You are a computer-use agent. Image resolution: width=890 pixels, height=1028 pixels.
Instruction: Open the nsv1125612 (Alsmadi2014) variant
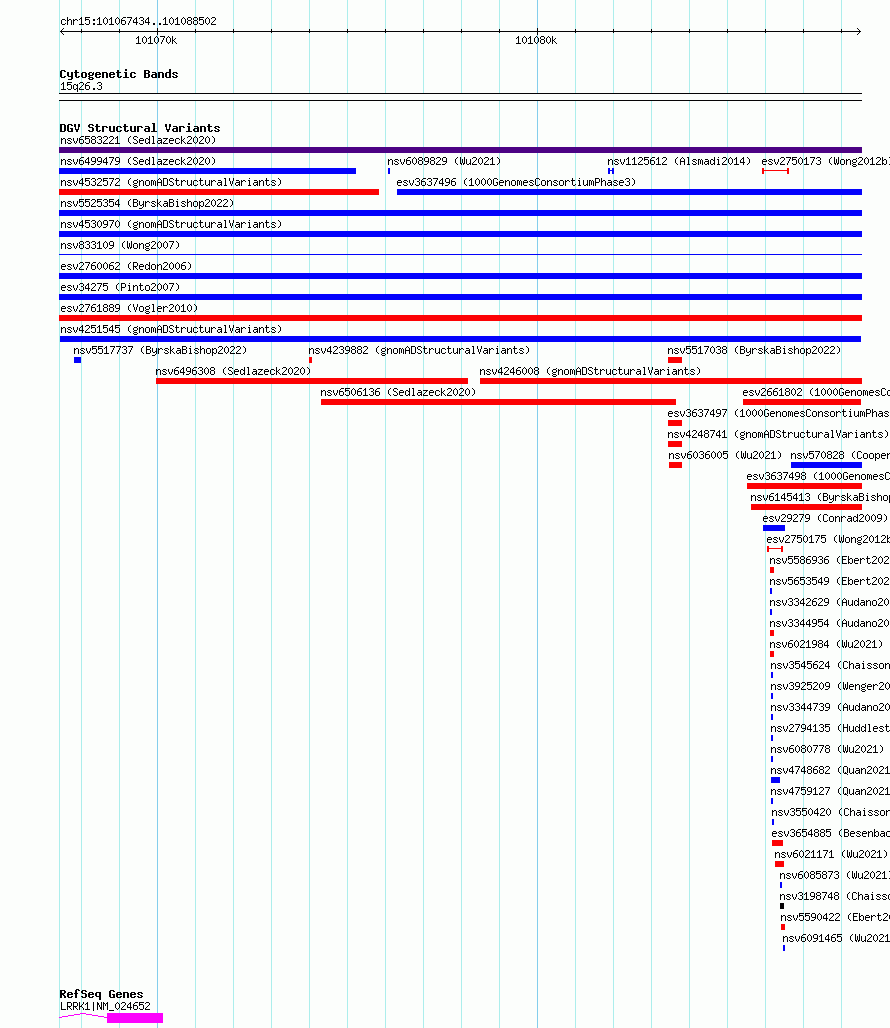[x=679, y=161]
